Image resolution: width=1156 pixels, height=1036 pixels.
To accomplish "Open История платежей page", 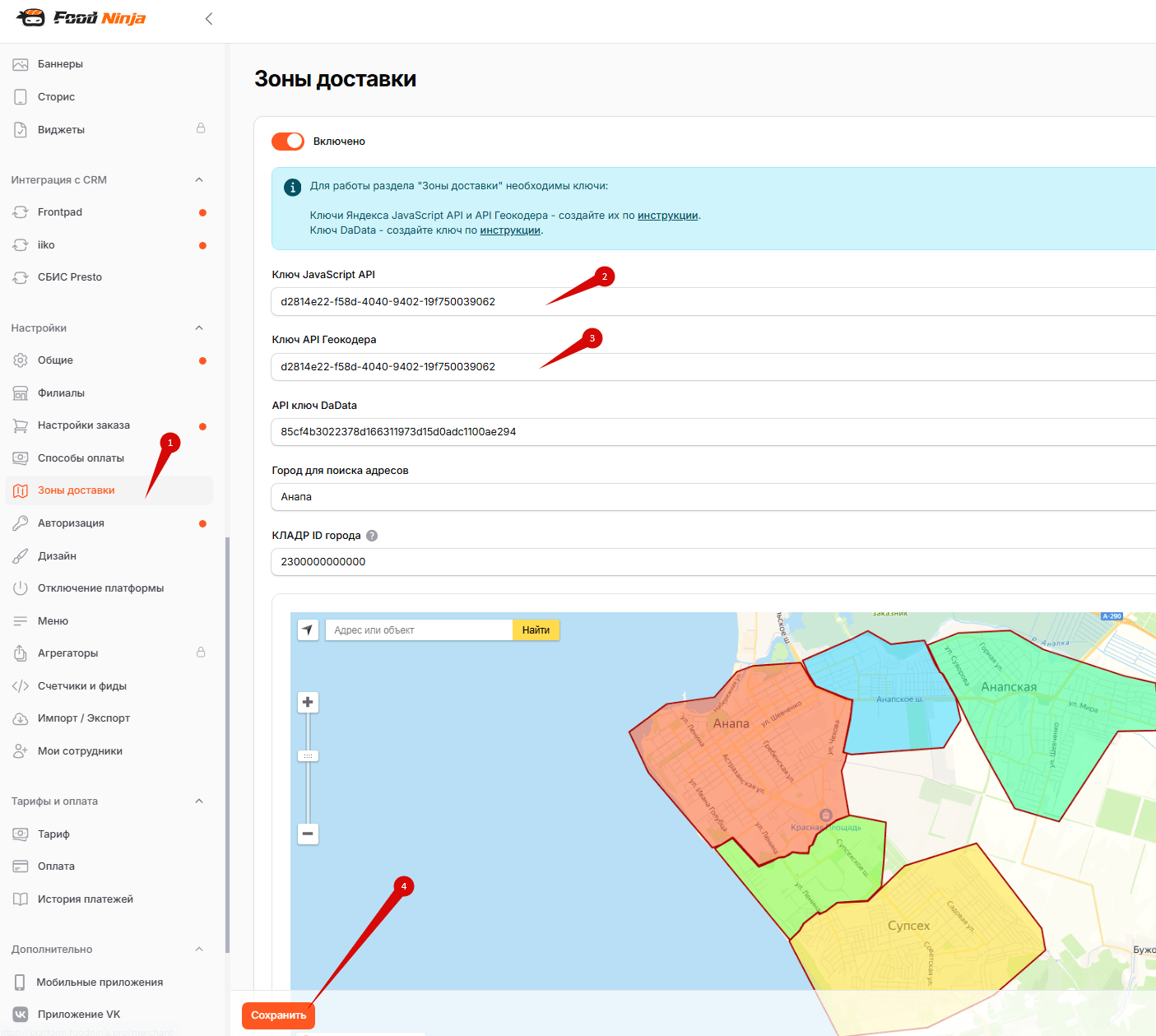I will click(109, 899).
